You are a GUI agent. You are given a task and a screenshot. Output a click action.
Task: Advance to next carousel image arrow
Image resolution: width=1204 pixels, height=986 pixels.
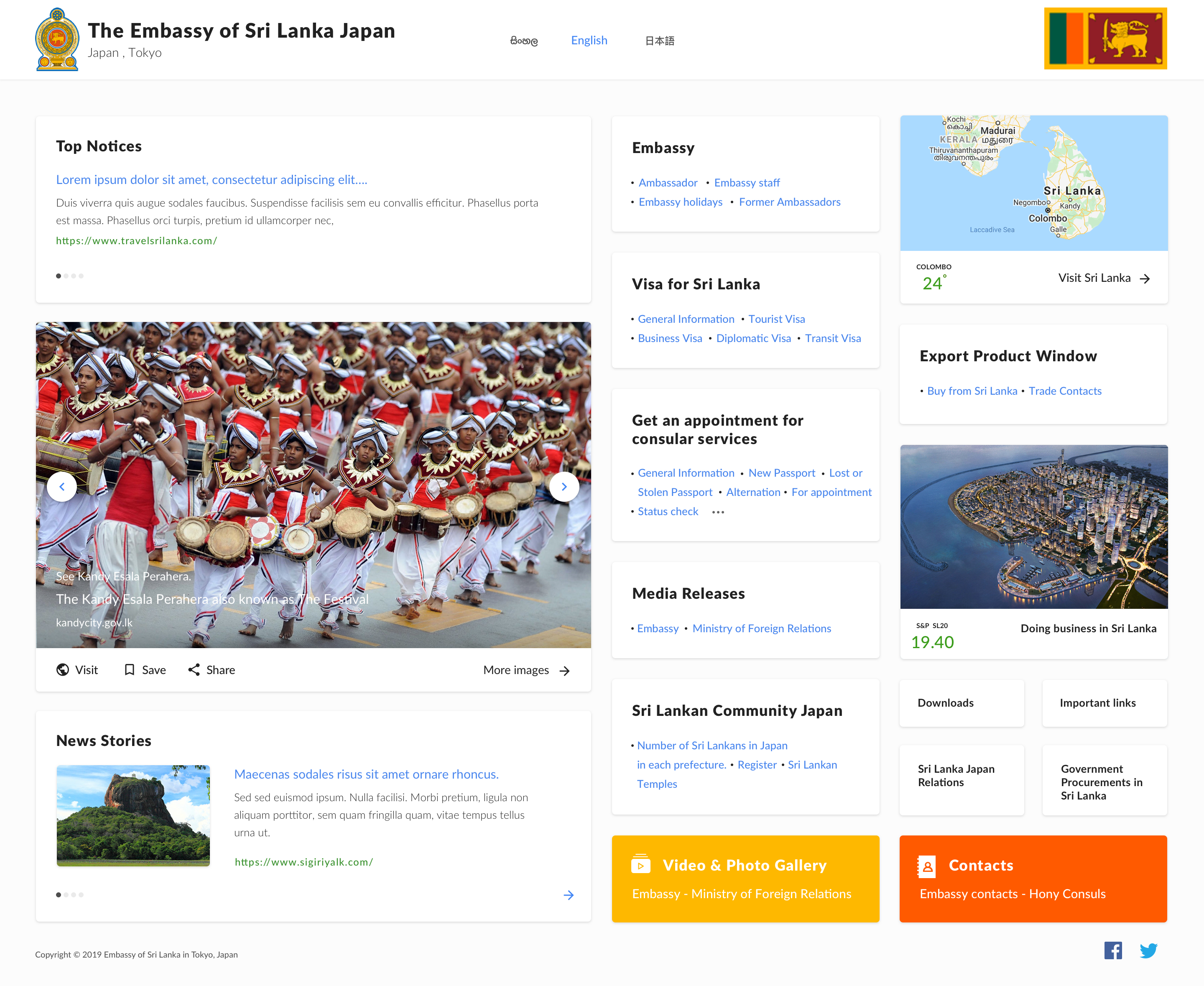pos(564,487)
